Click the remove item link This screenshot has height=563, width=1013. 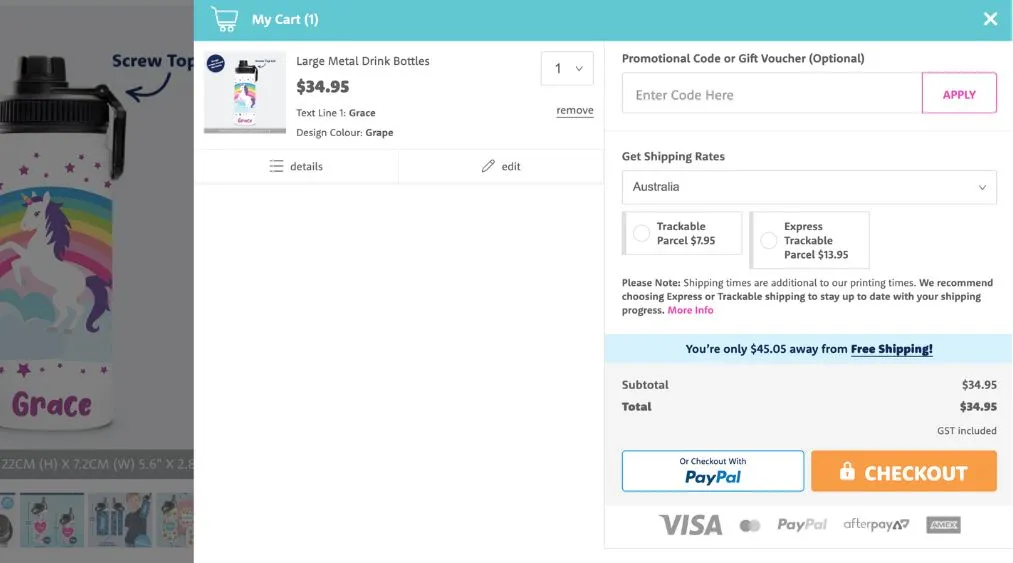point(574,111)
